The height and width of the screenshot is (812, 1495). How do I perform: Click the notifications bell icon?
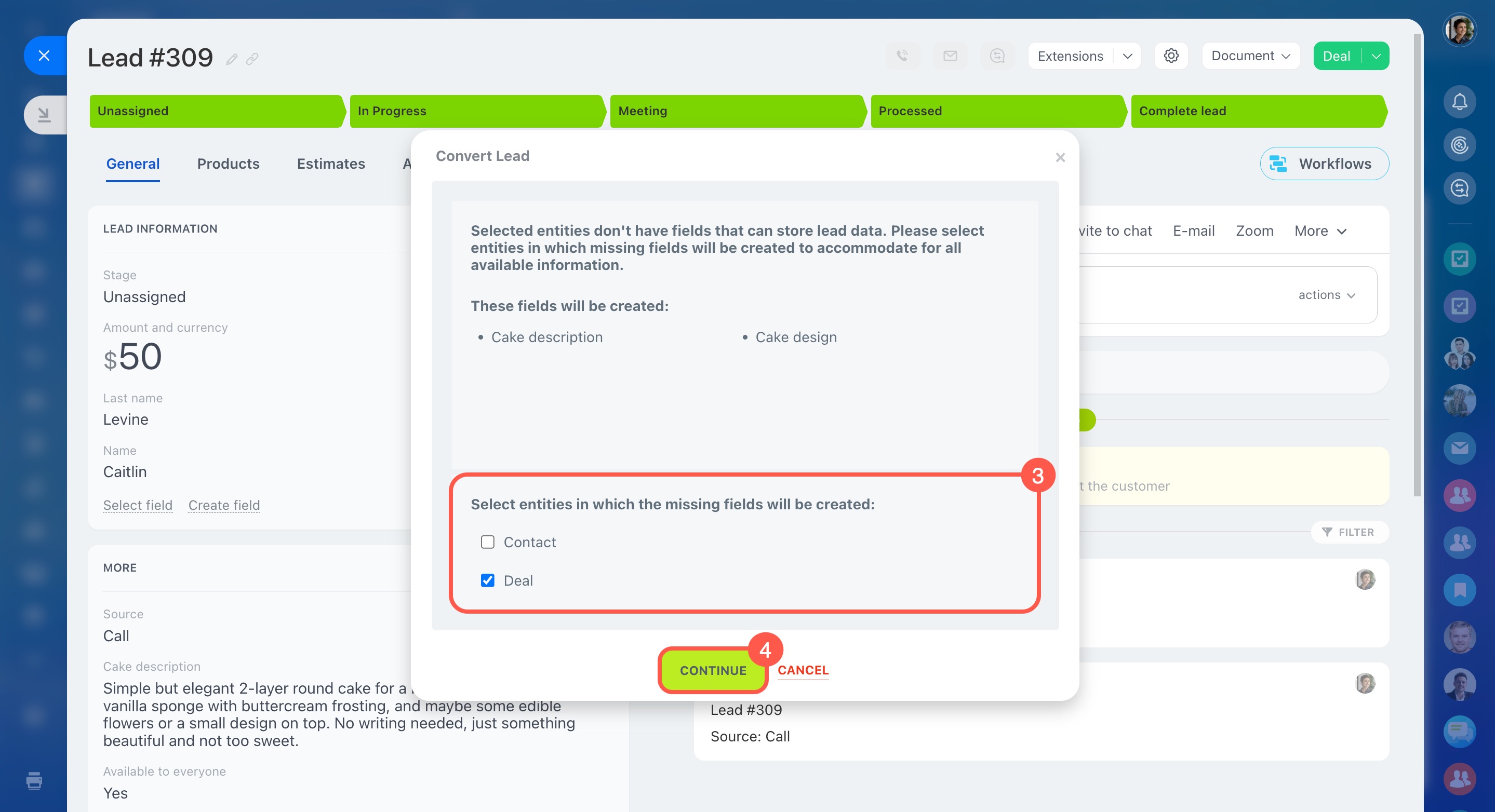click(1459, 102)
